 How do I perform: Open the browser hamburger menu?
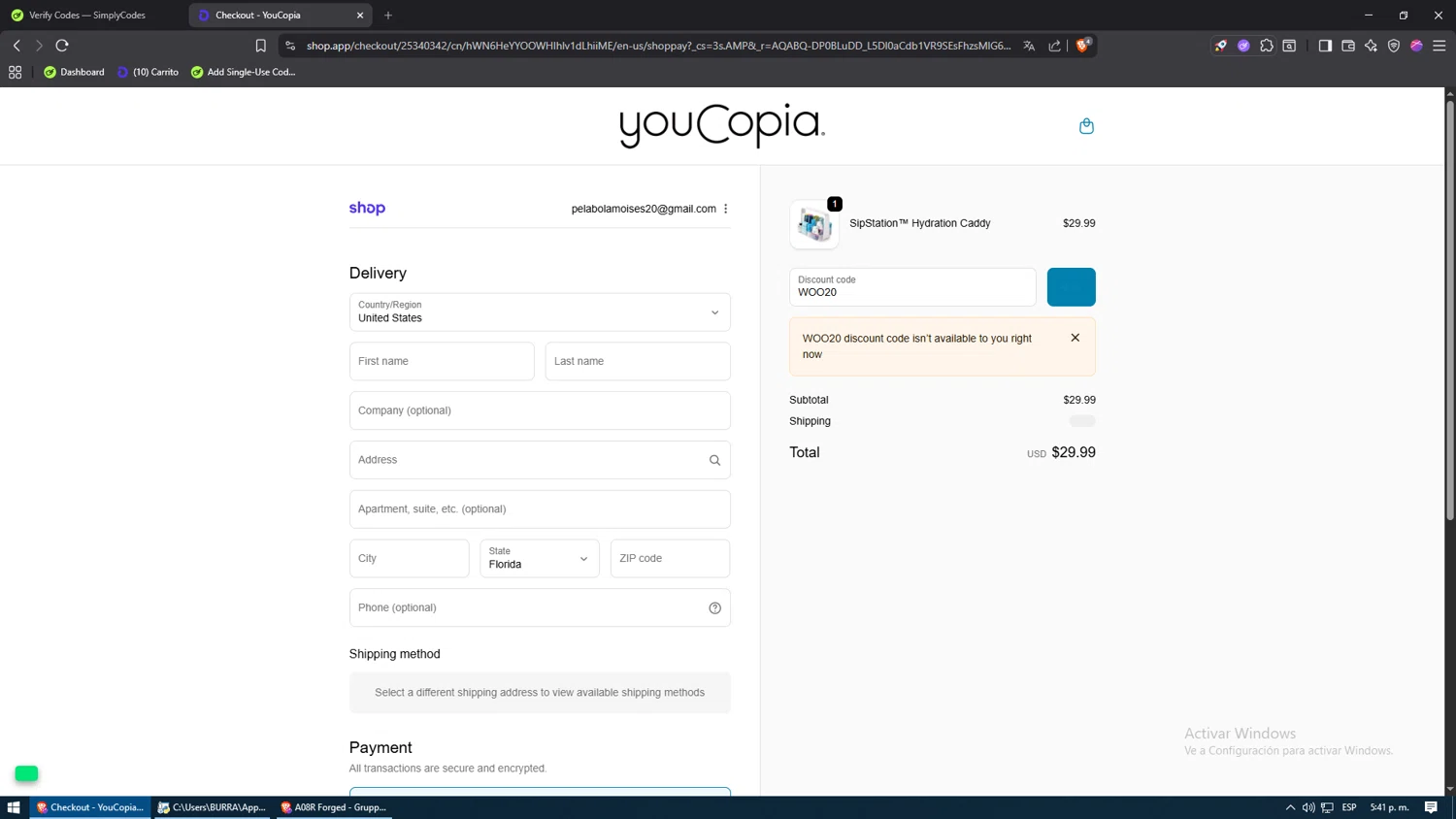pos(1439,46)
